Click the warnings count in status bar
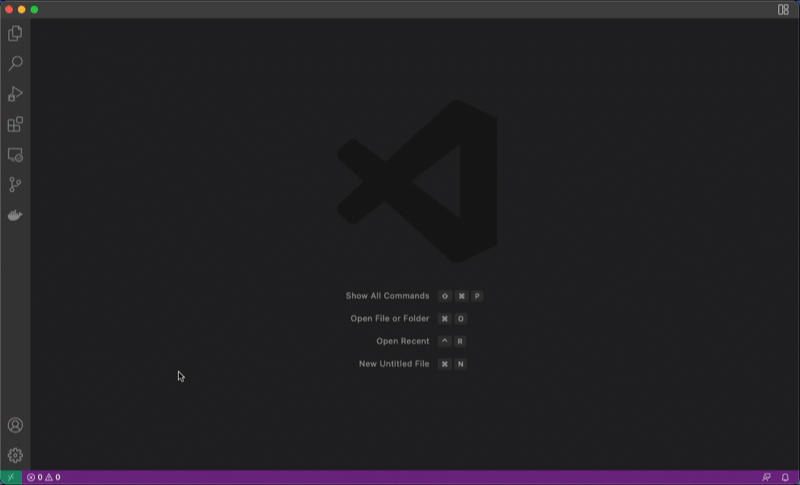The image size is (800, 485). 52,478
